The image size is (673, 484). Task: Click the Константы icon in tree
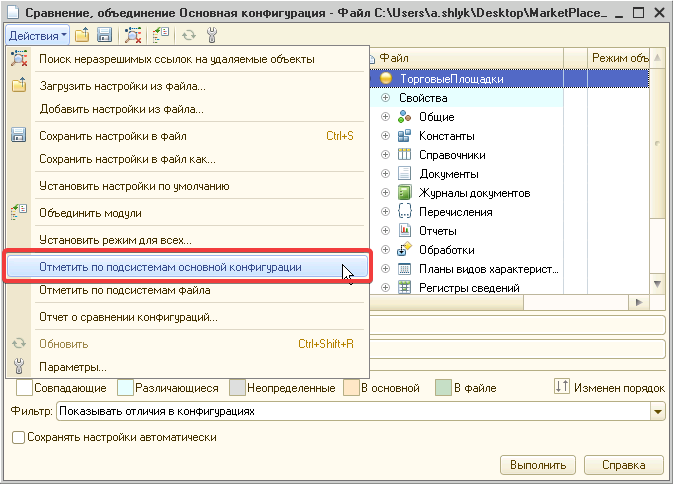tap(405, 136)
